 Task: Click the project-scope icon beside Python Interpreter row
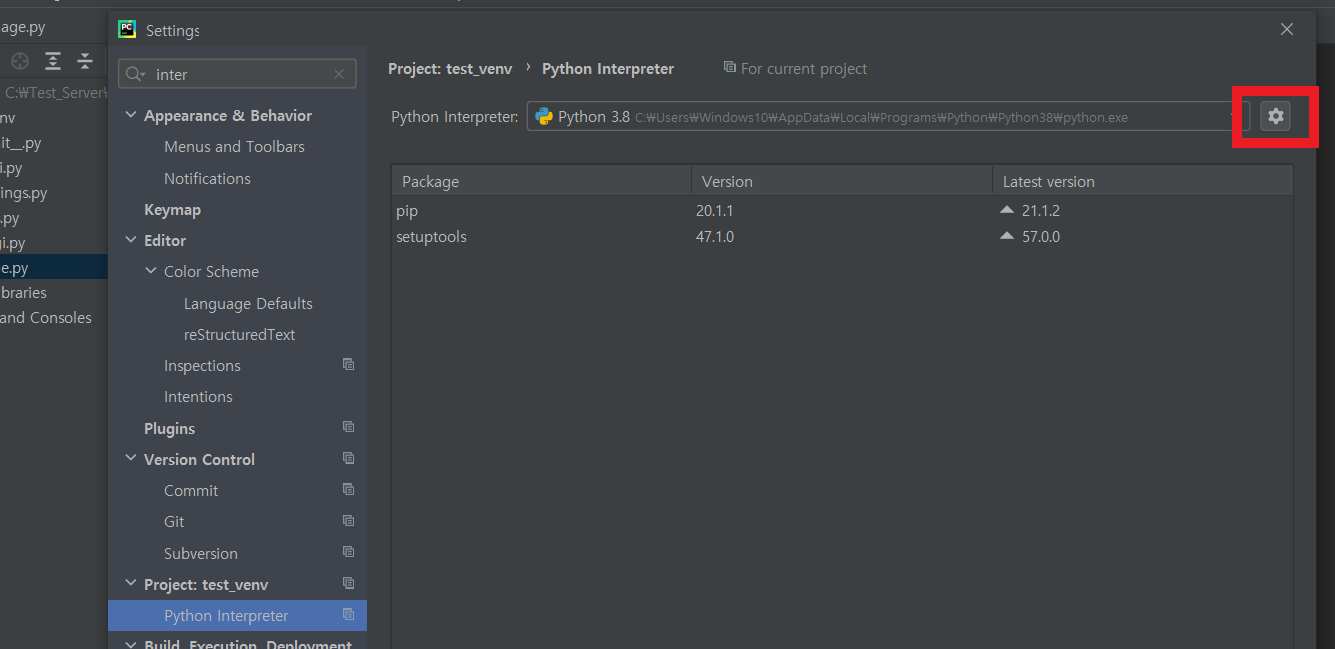tap(348, 614)
